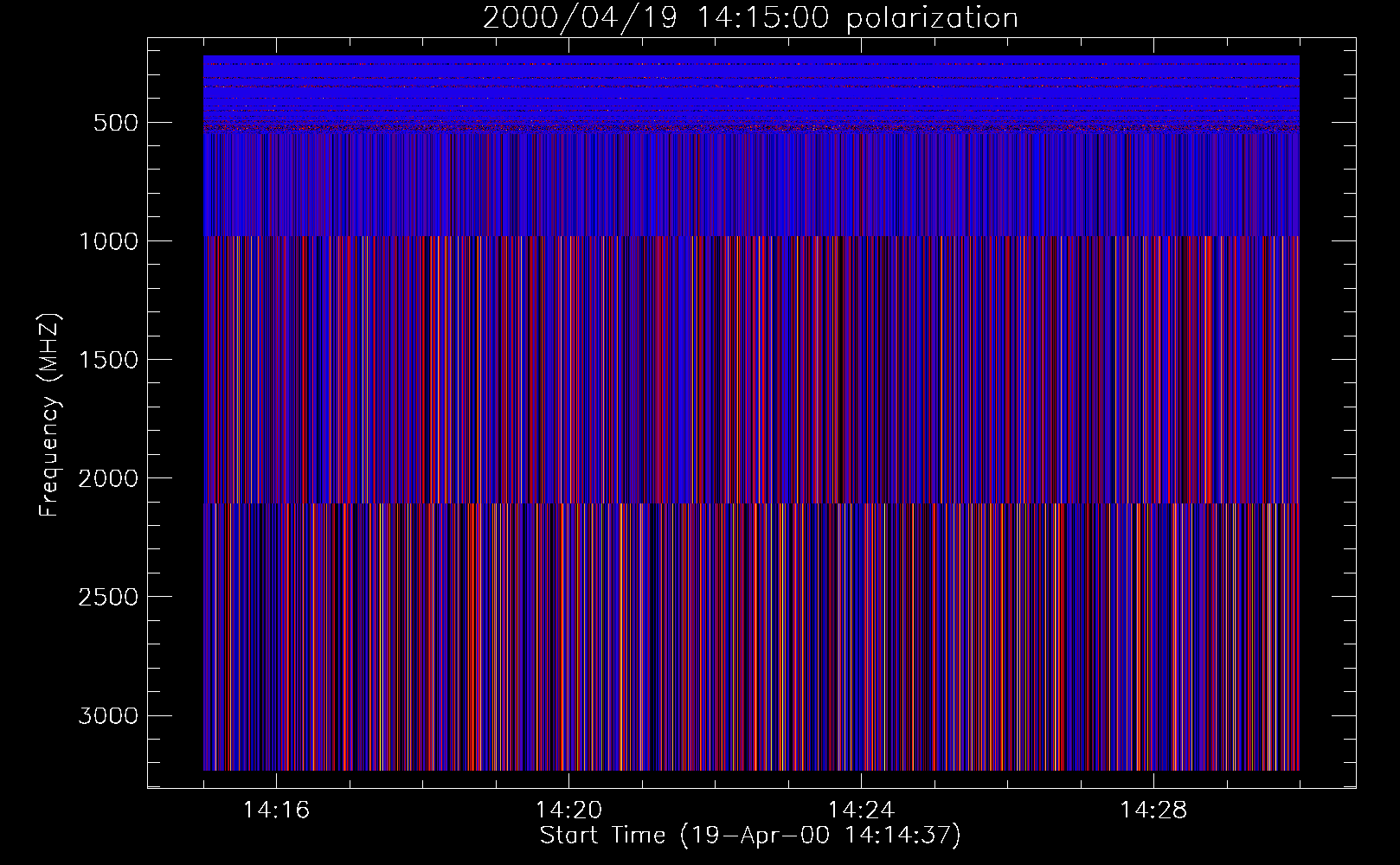Image resolution: width=1400 pixels, height=865 pixels.
Task: Click the 2500 frequency tick label
Action: pyautogui.click(x=108, y=597)
